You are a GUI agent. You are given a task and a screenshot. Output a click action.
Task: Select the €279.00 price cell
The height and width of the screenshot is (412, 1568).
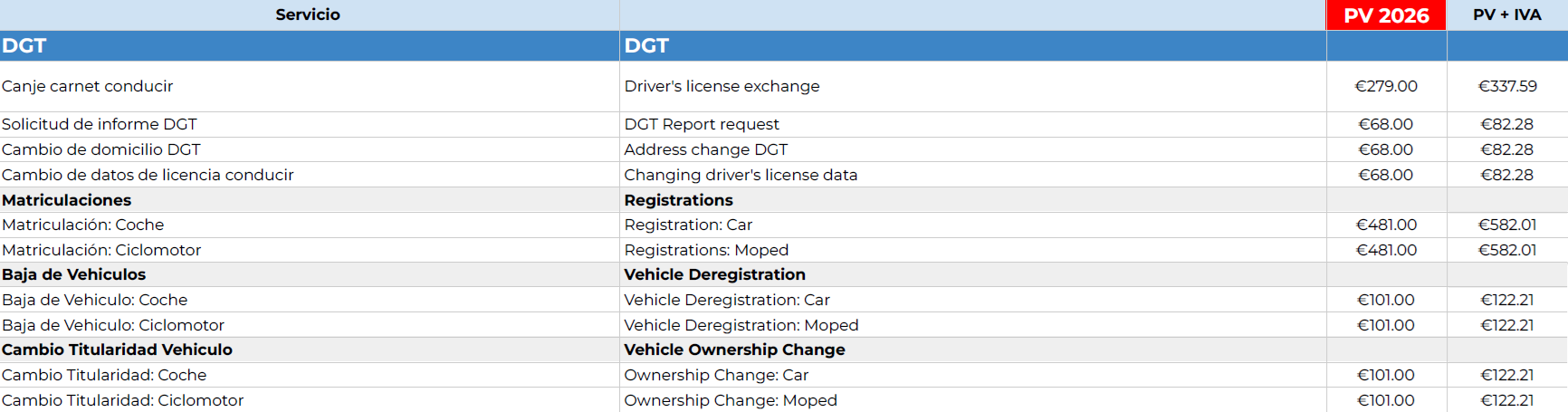pos(1386,86)
